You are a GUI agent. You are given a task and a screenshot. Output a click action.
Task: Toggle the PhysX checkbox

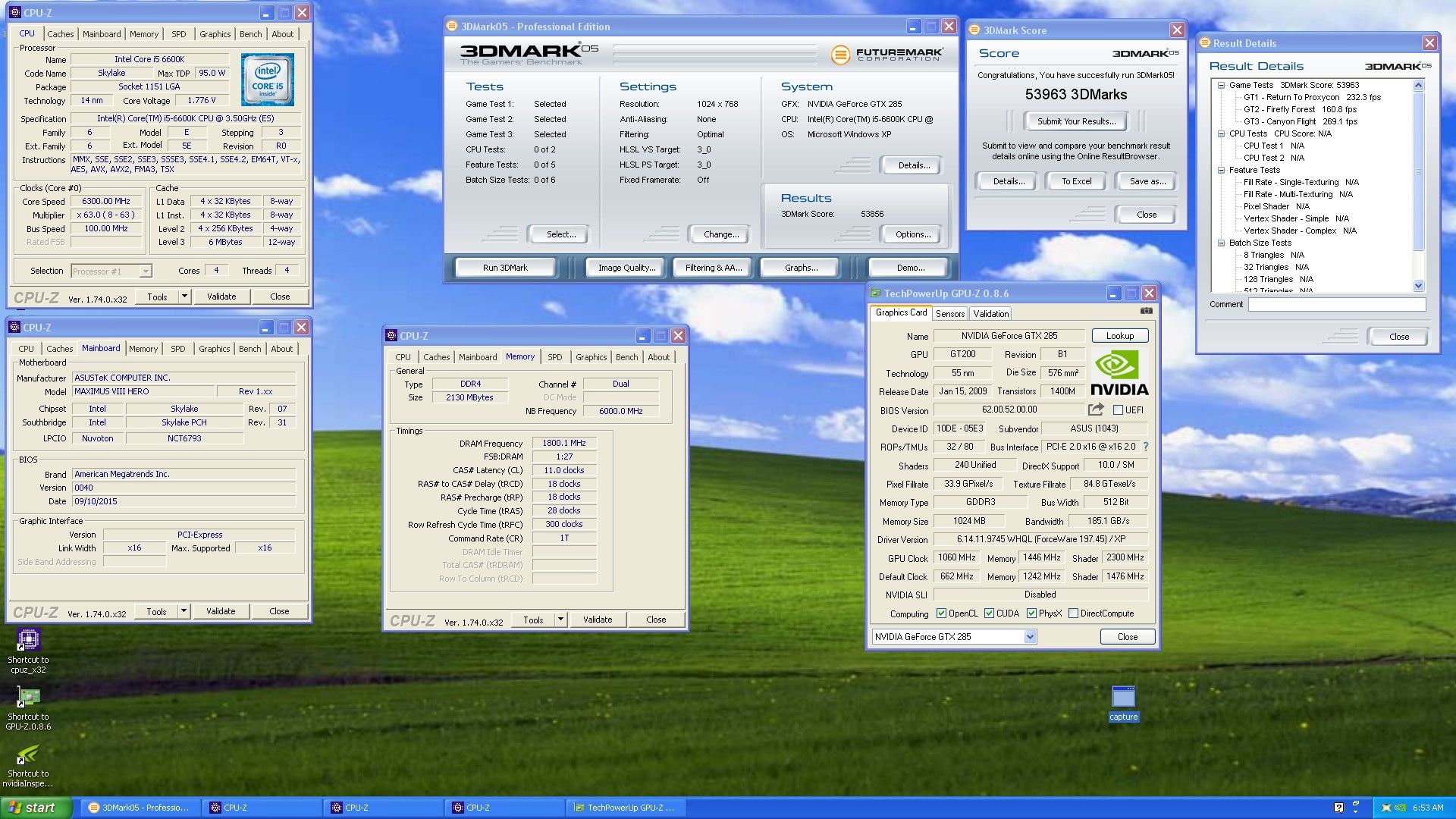(x=1031, y=613)
